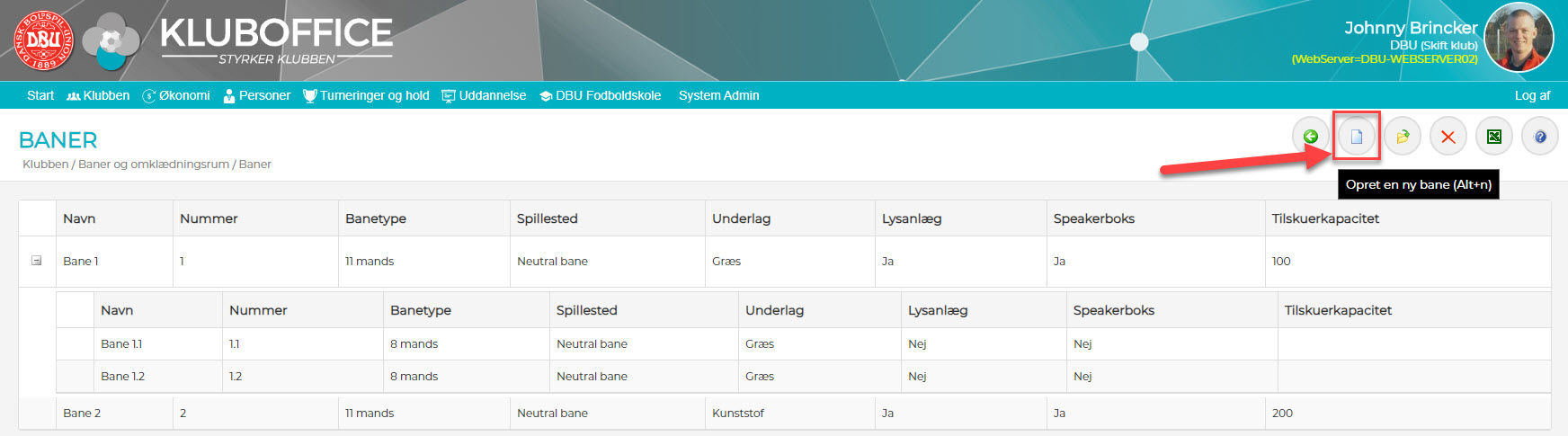Click the DBU red logo
Viewport: 1568px width, 436px height.
[x=43, y=40]
